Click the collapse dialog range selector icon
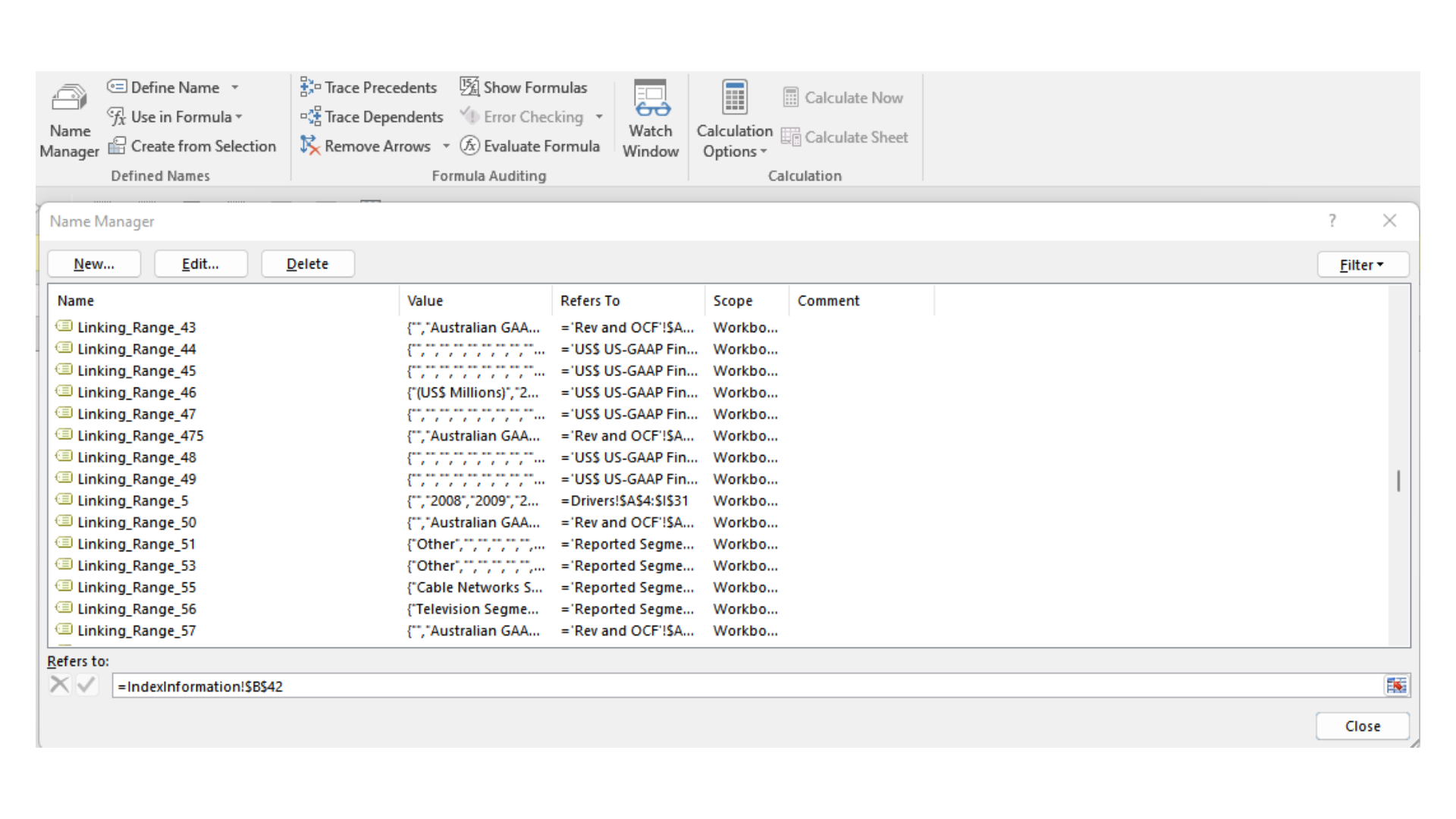Viewport: 1456px width, 819px height. coord(1396,686)
